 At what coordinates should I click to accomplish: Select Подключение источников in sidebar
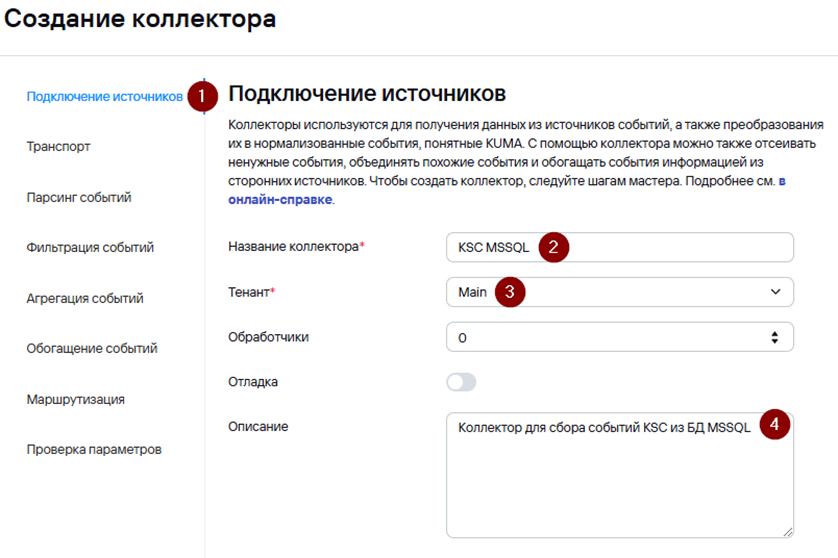click(x=105, y=97)
